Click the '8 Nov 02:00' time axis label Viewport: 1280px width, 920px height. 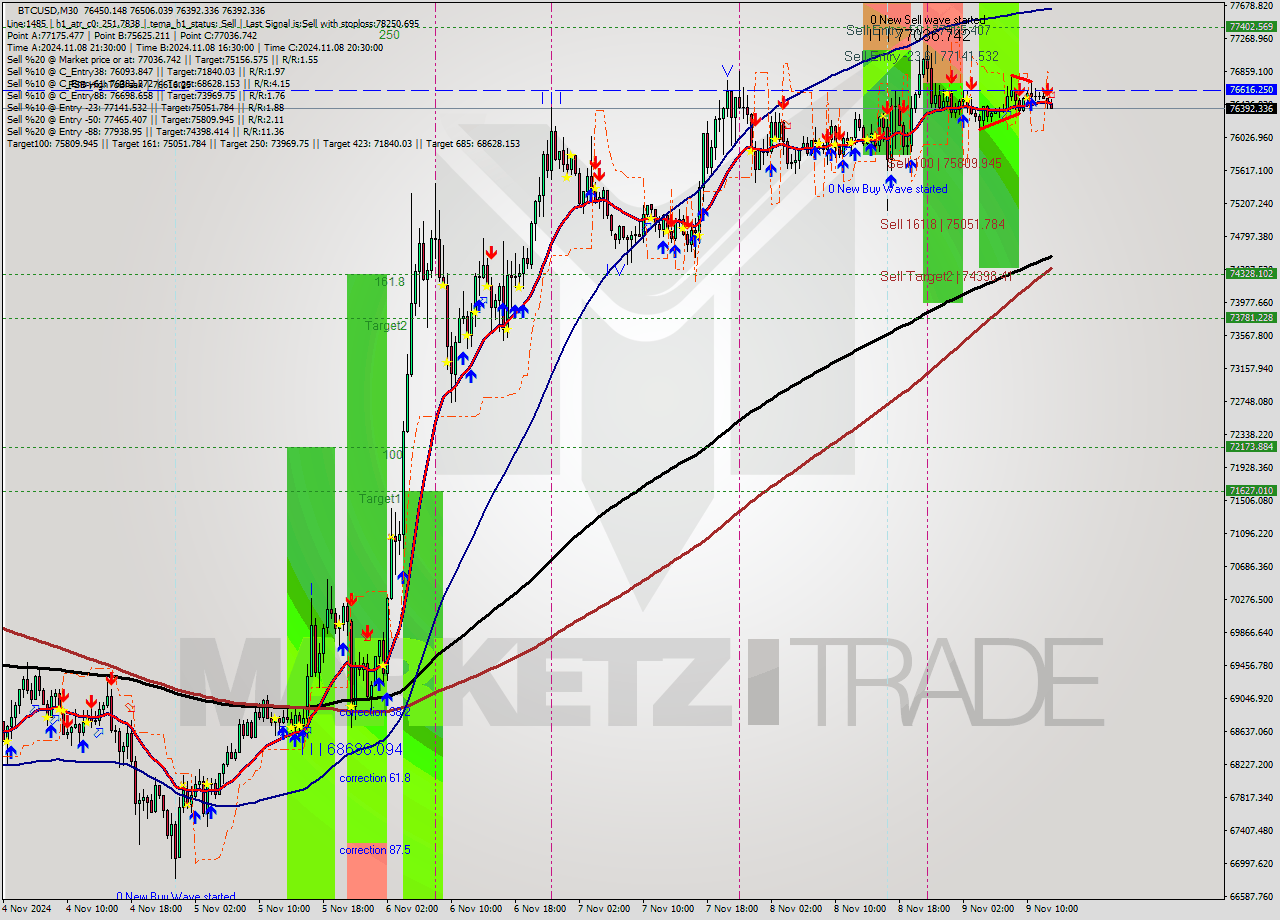797,909
